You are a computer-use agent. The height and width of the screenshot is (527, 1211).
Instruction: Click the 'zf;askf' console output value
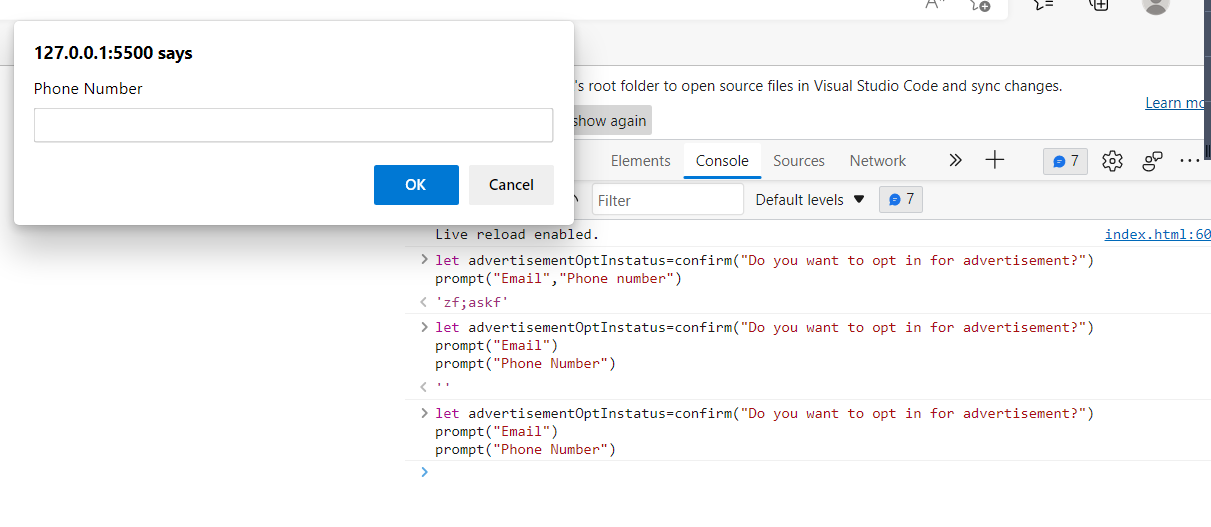(472, 301)
